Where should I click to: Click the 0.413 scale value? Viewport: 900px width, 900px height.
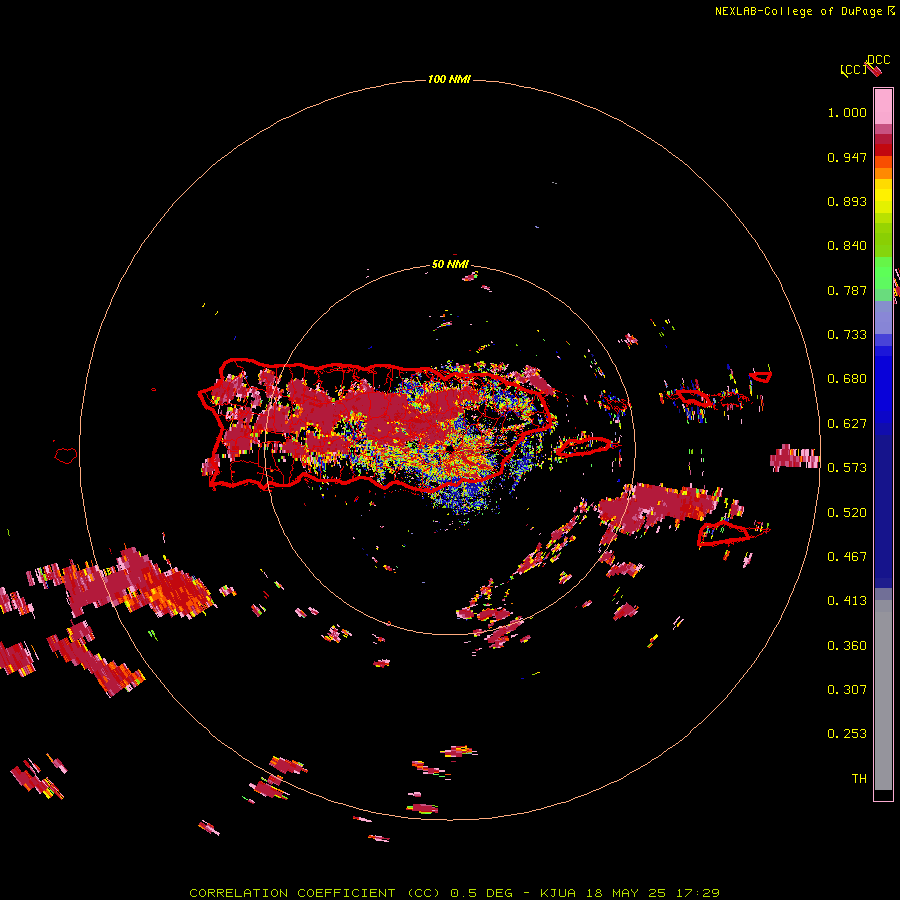847,601
